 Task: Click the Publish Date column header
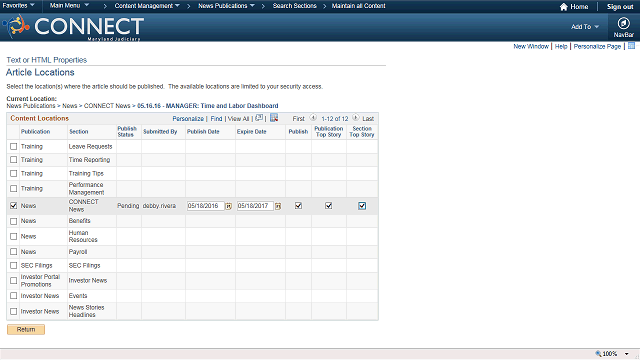pos(203,131)
